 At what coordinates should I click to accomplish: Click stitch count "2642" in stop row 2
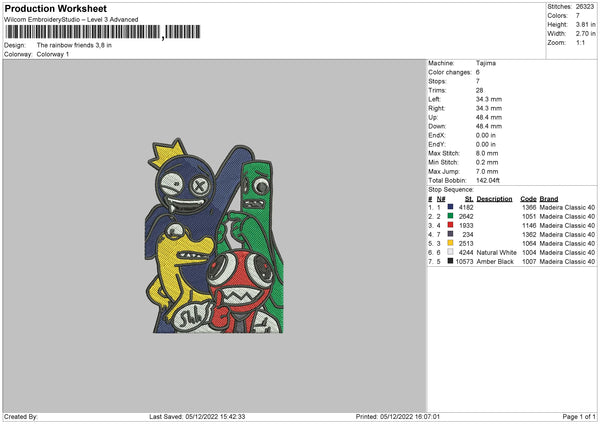(x=466, y=216)
